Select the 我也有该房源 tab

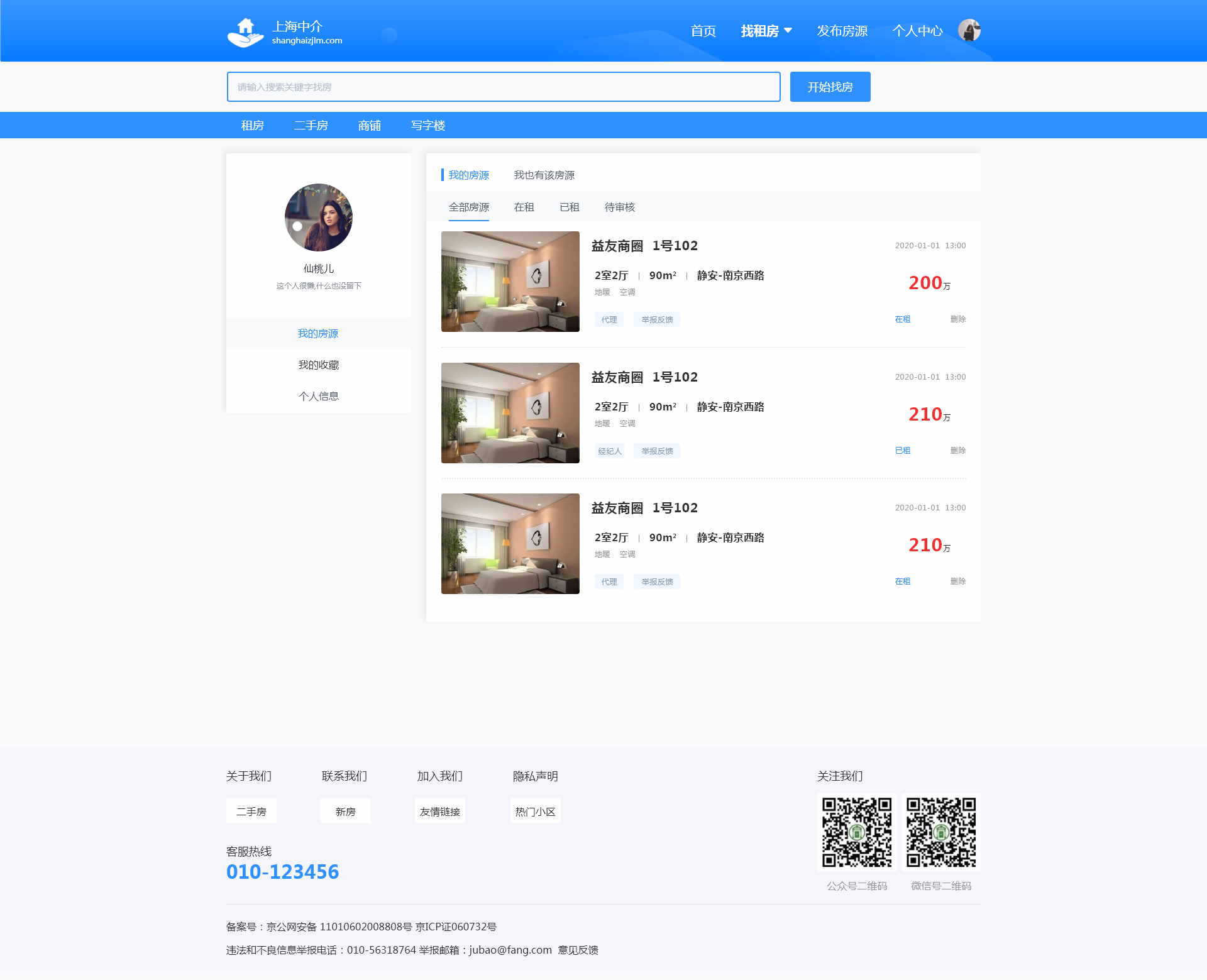tap(544, 175)
